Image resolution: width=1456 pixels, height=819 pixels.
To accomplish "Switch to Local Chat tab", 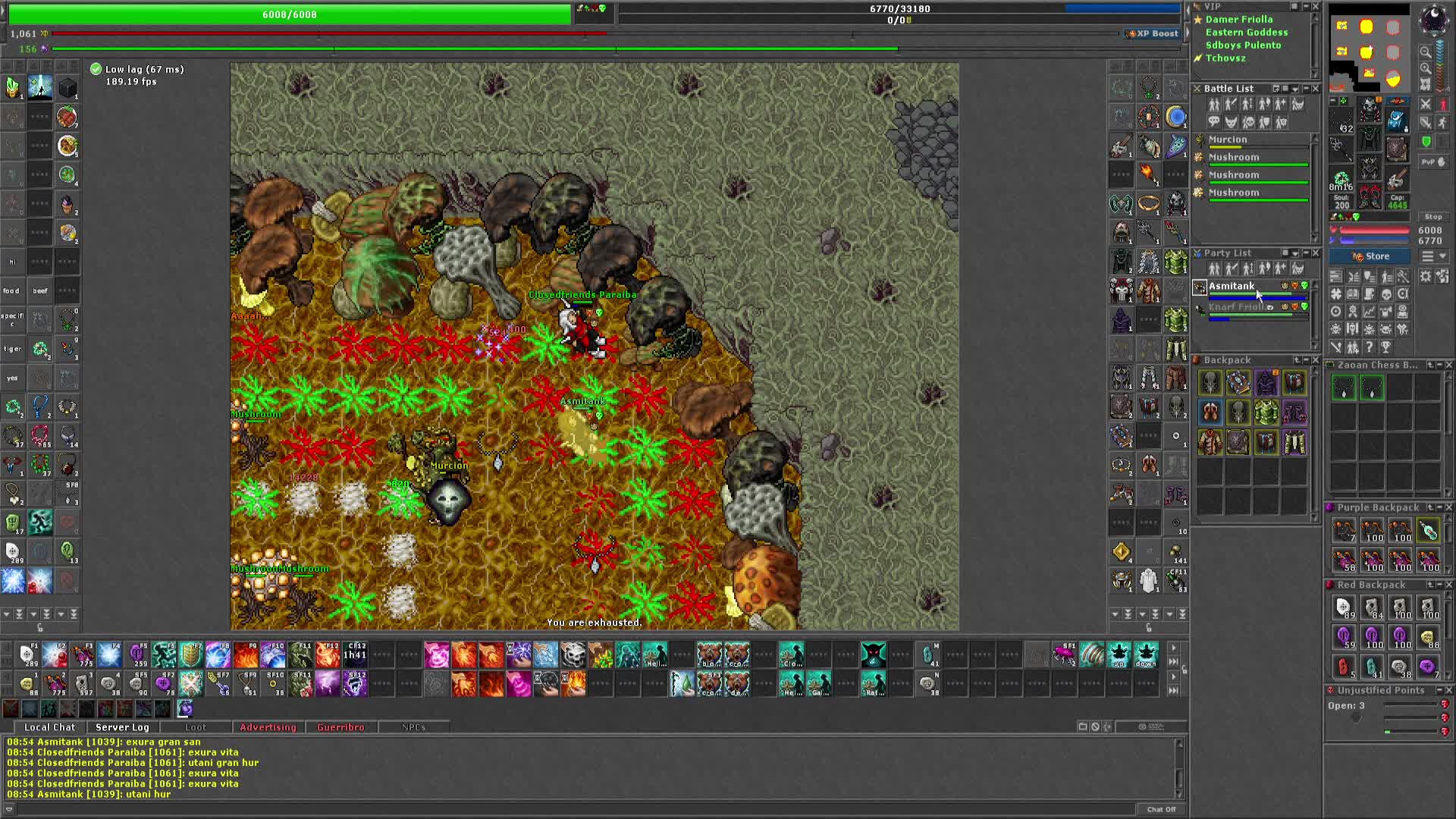I will 49,726.
